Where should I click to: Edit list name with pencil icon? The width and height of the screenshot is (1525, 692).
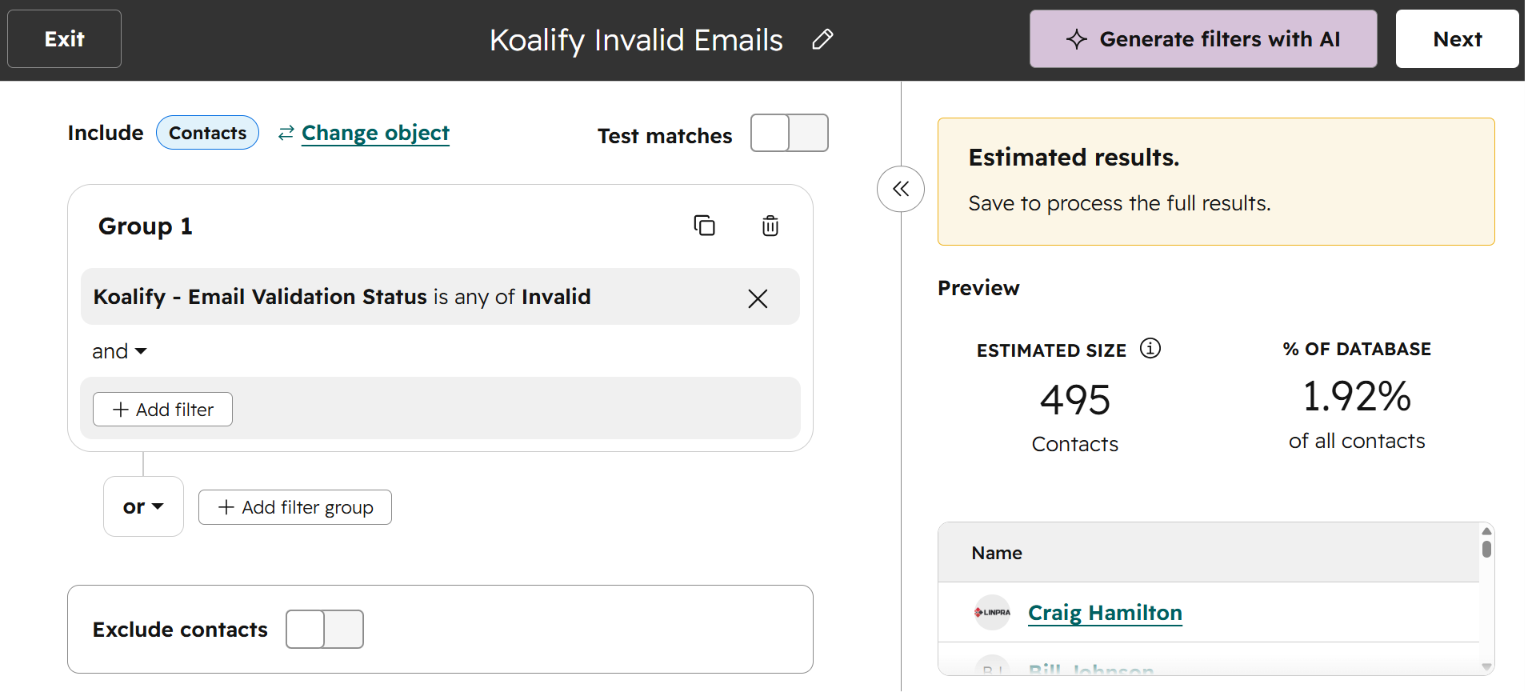[x=822, y=40]
